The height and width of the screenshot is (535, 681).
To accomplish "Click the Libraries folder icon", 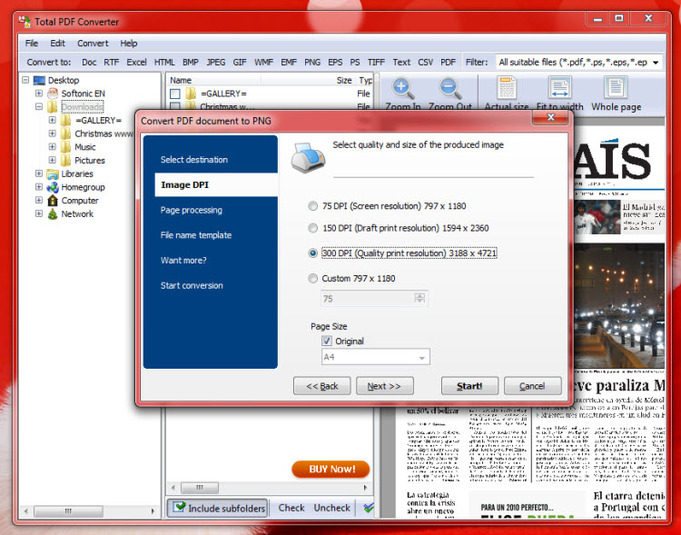I will pyautogui.click(x=53, y=174).
